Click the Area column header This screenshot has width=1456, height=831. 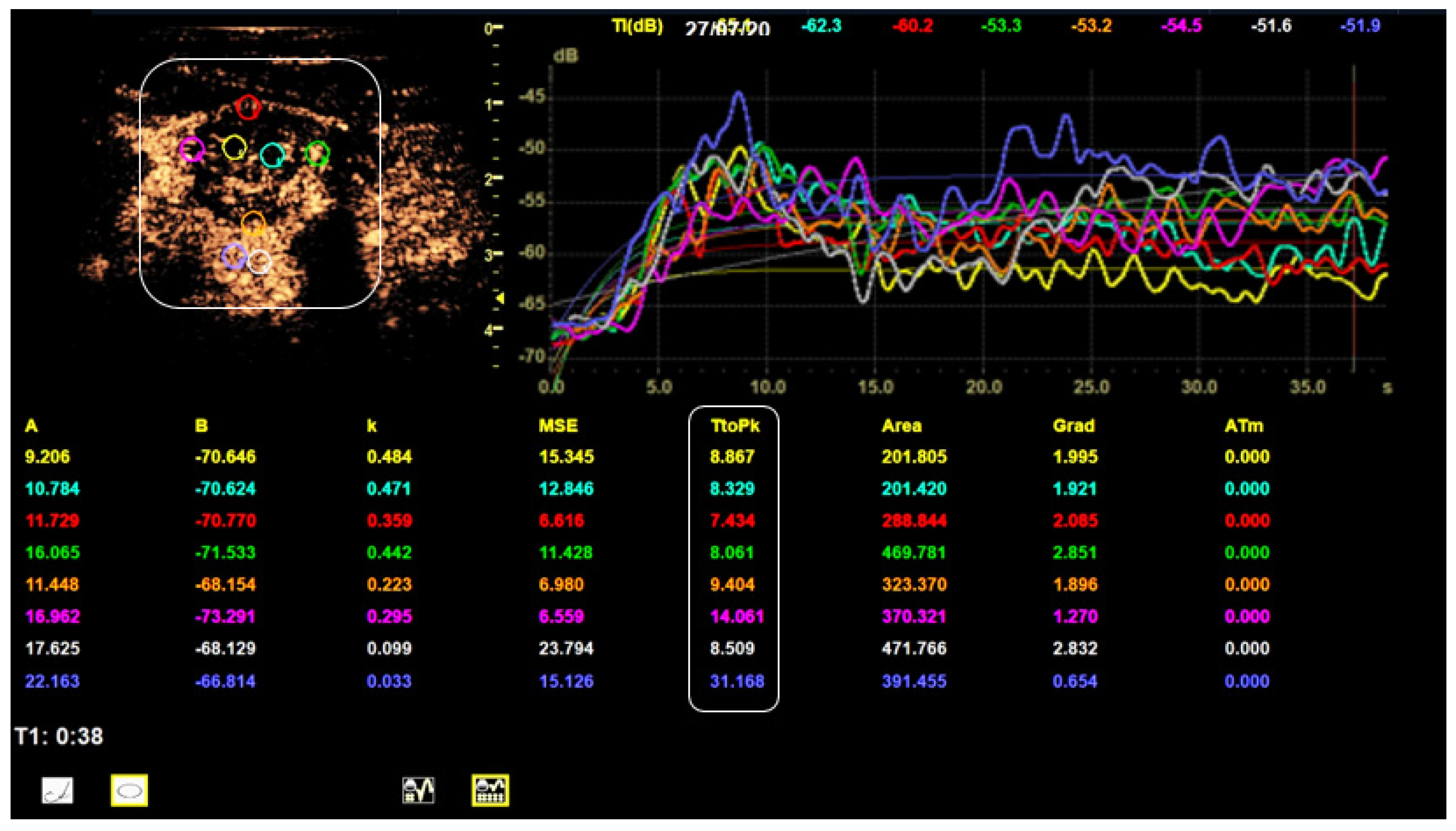(901, 426)
